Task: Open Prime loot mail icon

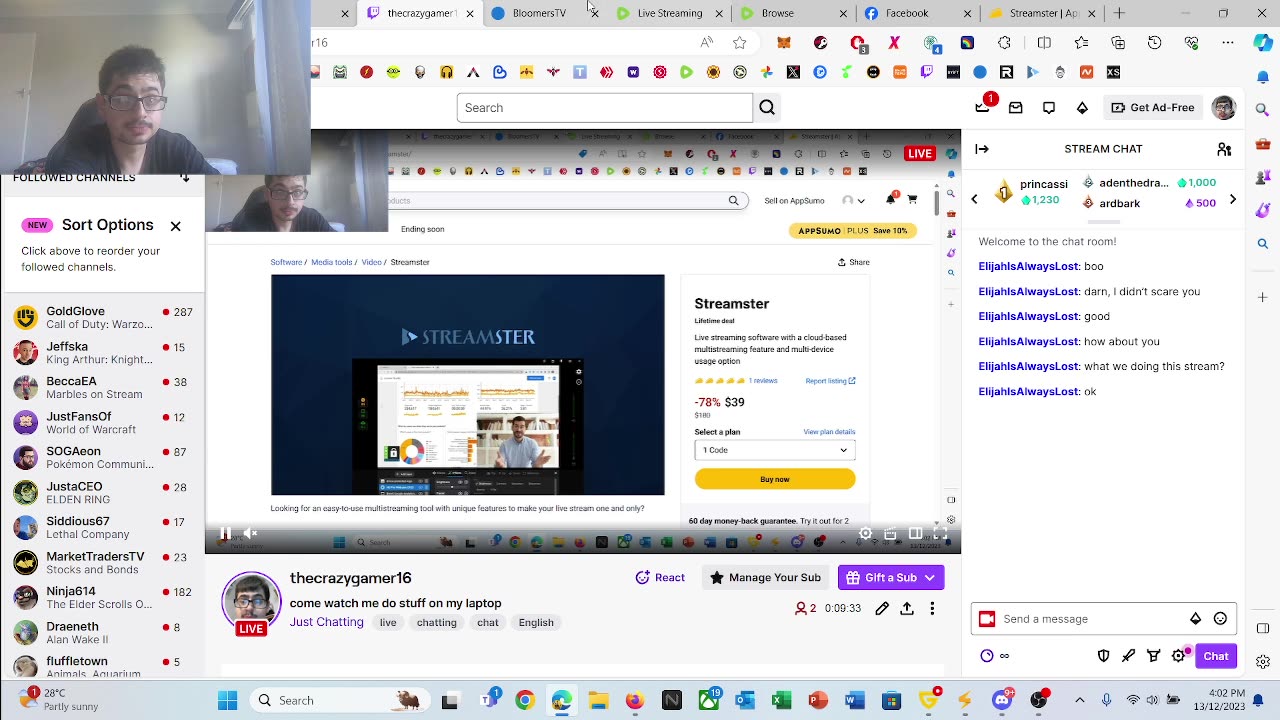Action: pos(983,108)
